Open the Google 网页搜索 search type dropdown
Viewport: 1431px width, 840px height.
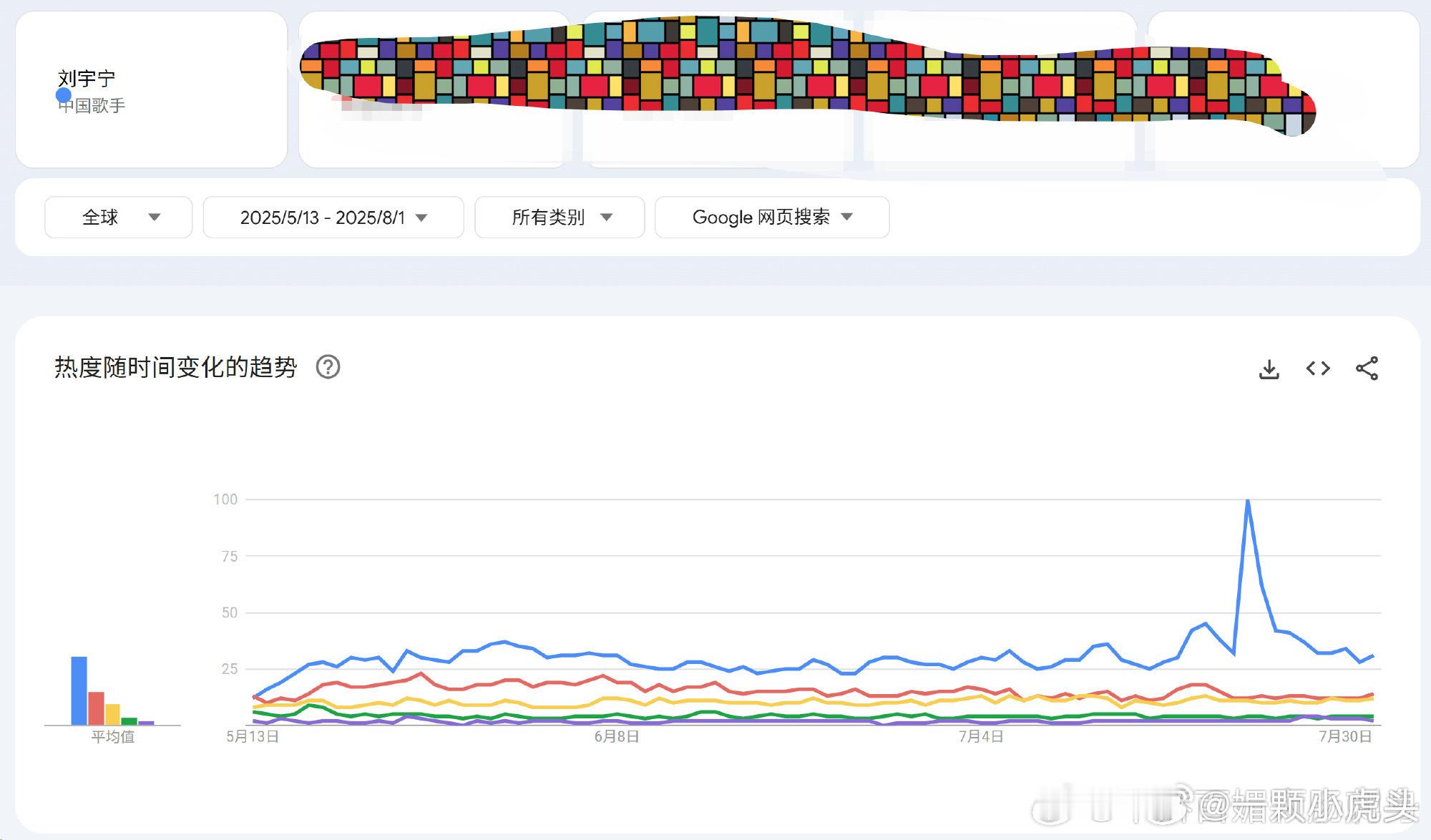772,217
